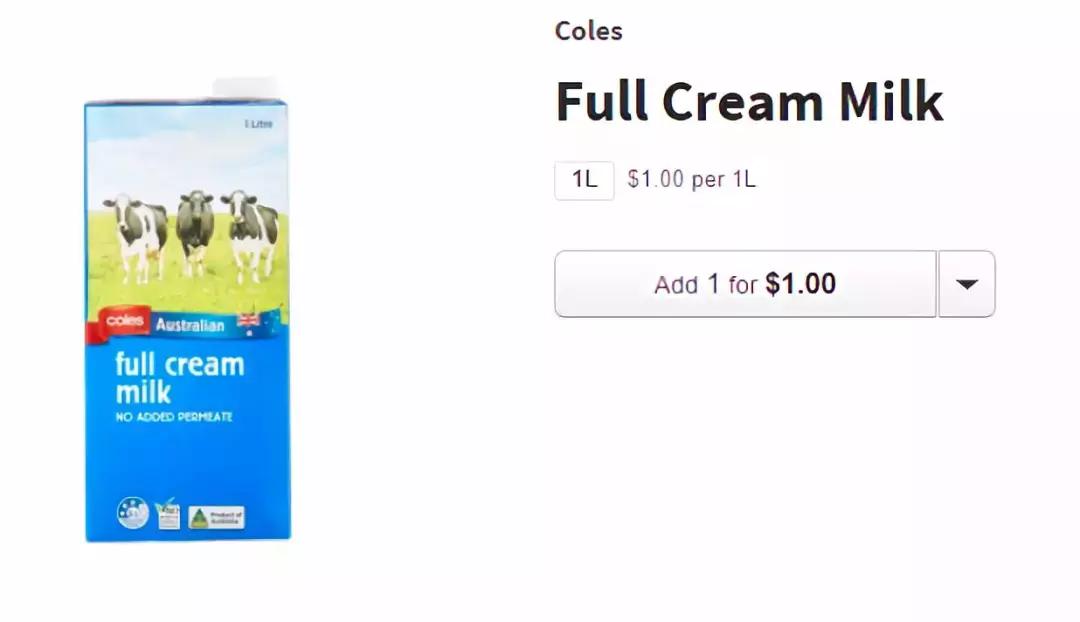Click the Full Cream Milk product title

[x=749, y=101]
